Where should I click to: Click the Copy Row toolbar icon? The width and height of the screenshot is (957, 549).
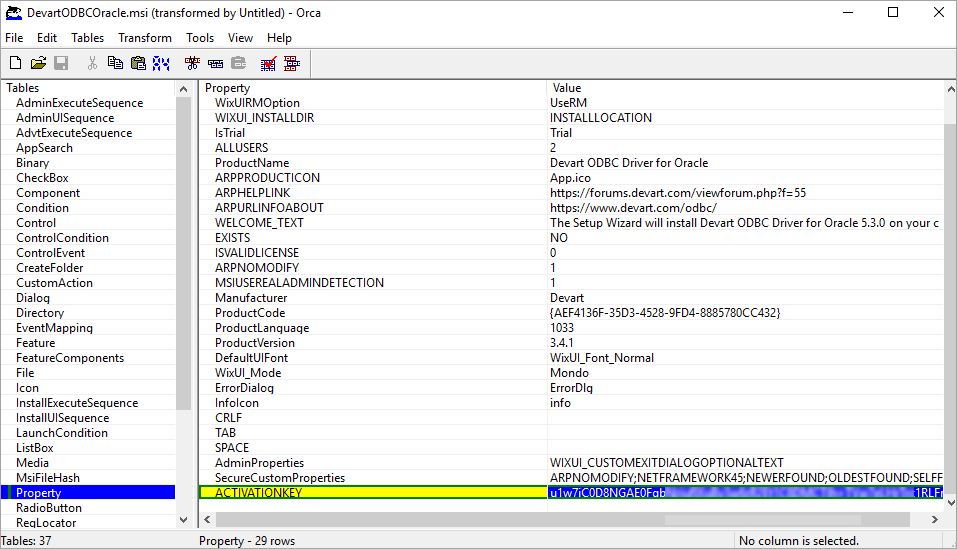pos(215,63)
